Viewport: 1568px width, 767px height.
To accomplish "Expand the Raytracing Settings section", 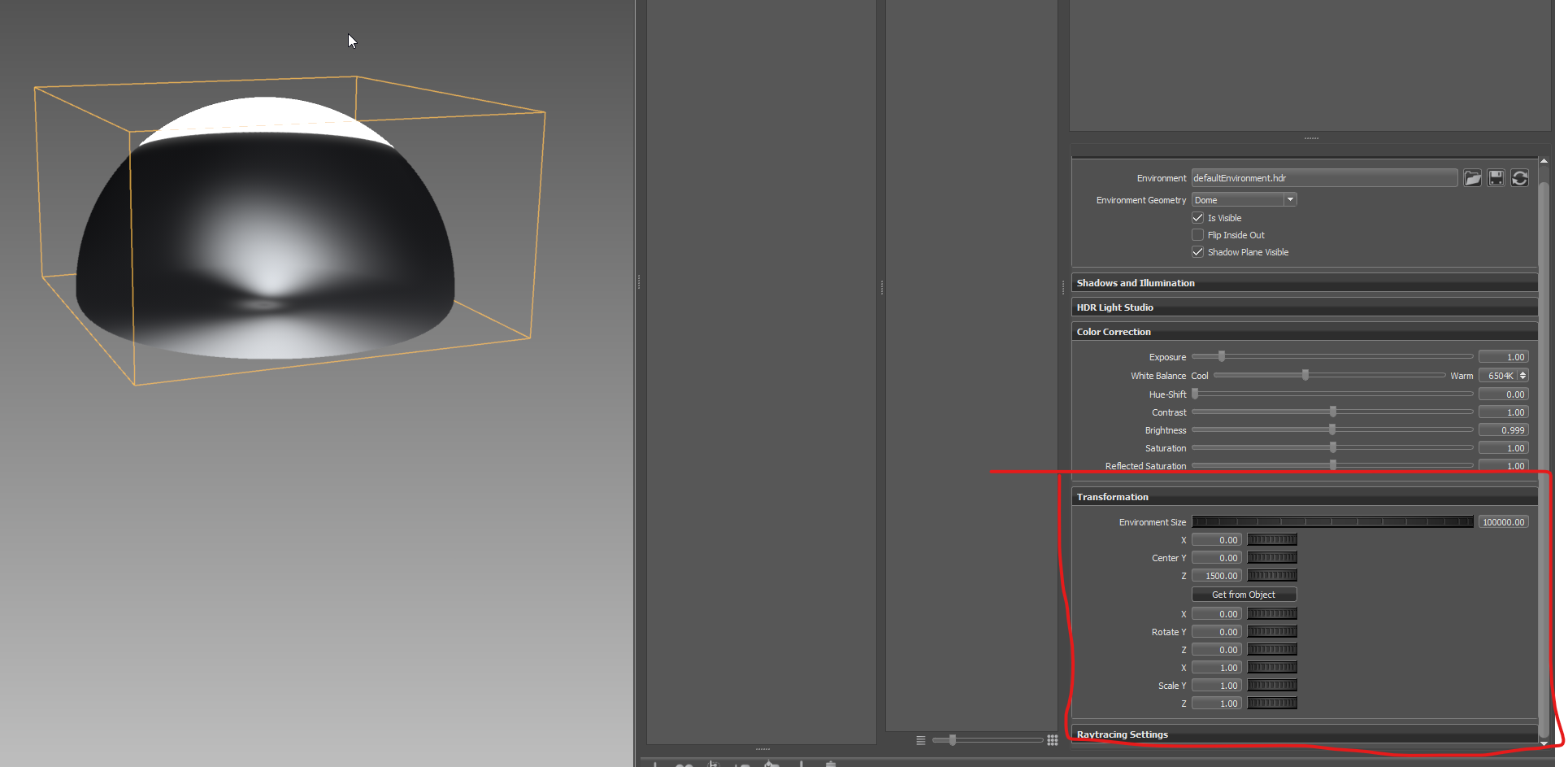I will (x=1304, y=734).
